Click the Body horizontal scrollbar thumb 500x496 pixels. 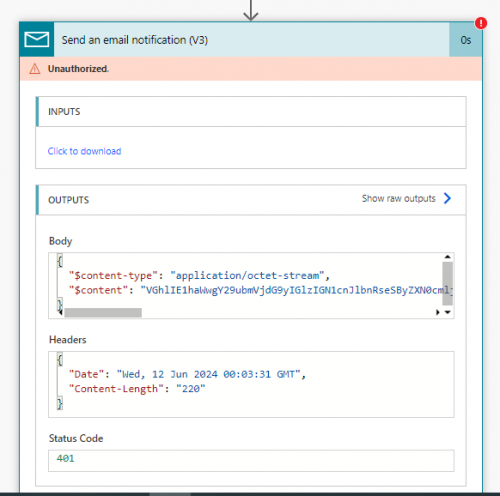tap(103, 313)
